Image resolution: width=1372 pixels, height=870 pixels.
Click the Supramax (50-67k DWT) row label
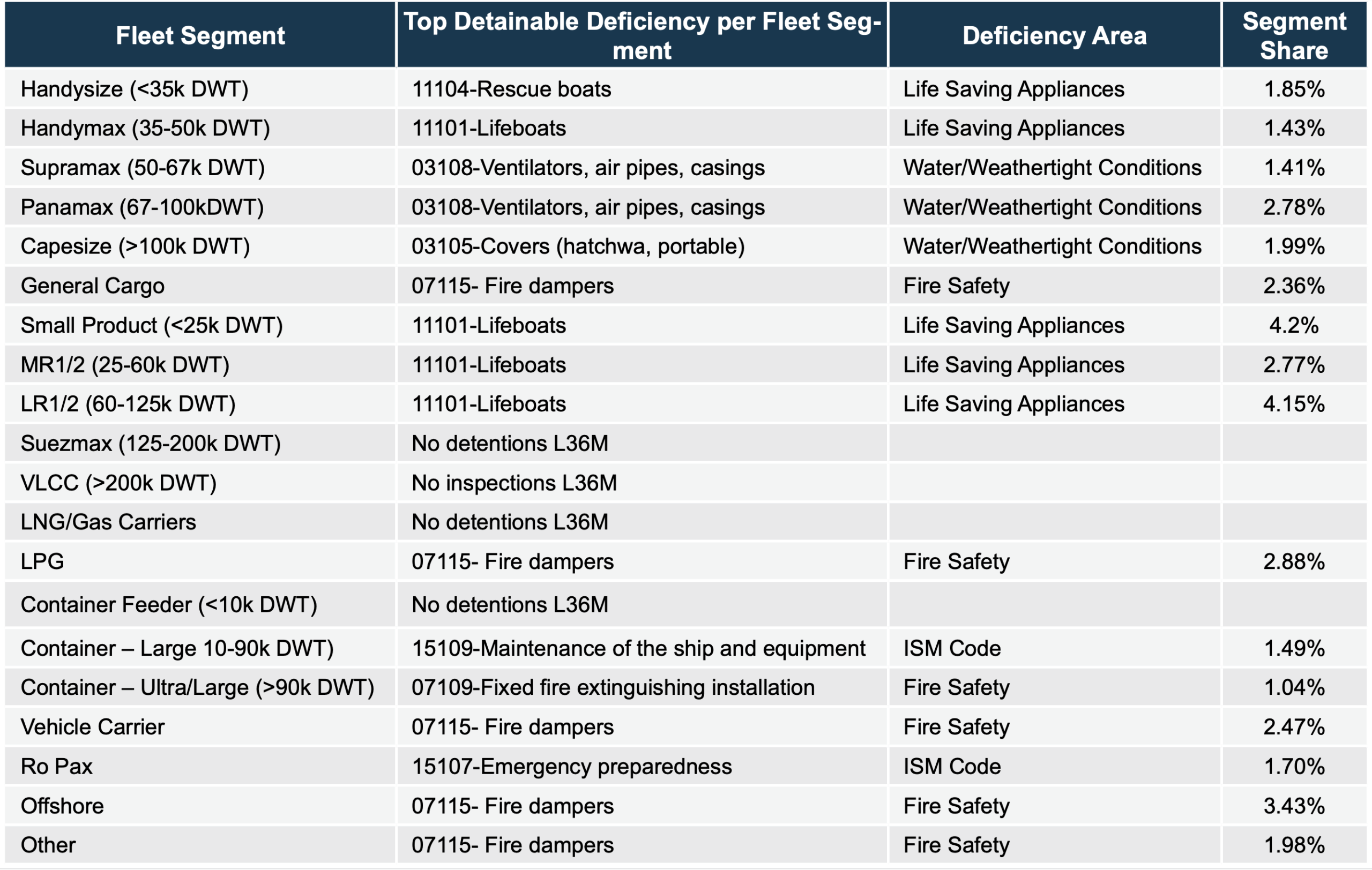pyautogui.click(x=143, y=167)
